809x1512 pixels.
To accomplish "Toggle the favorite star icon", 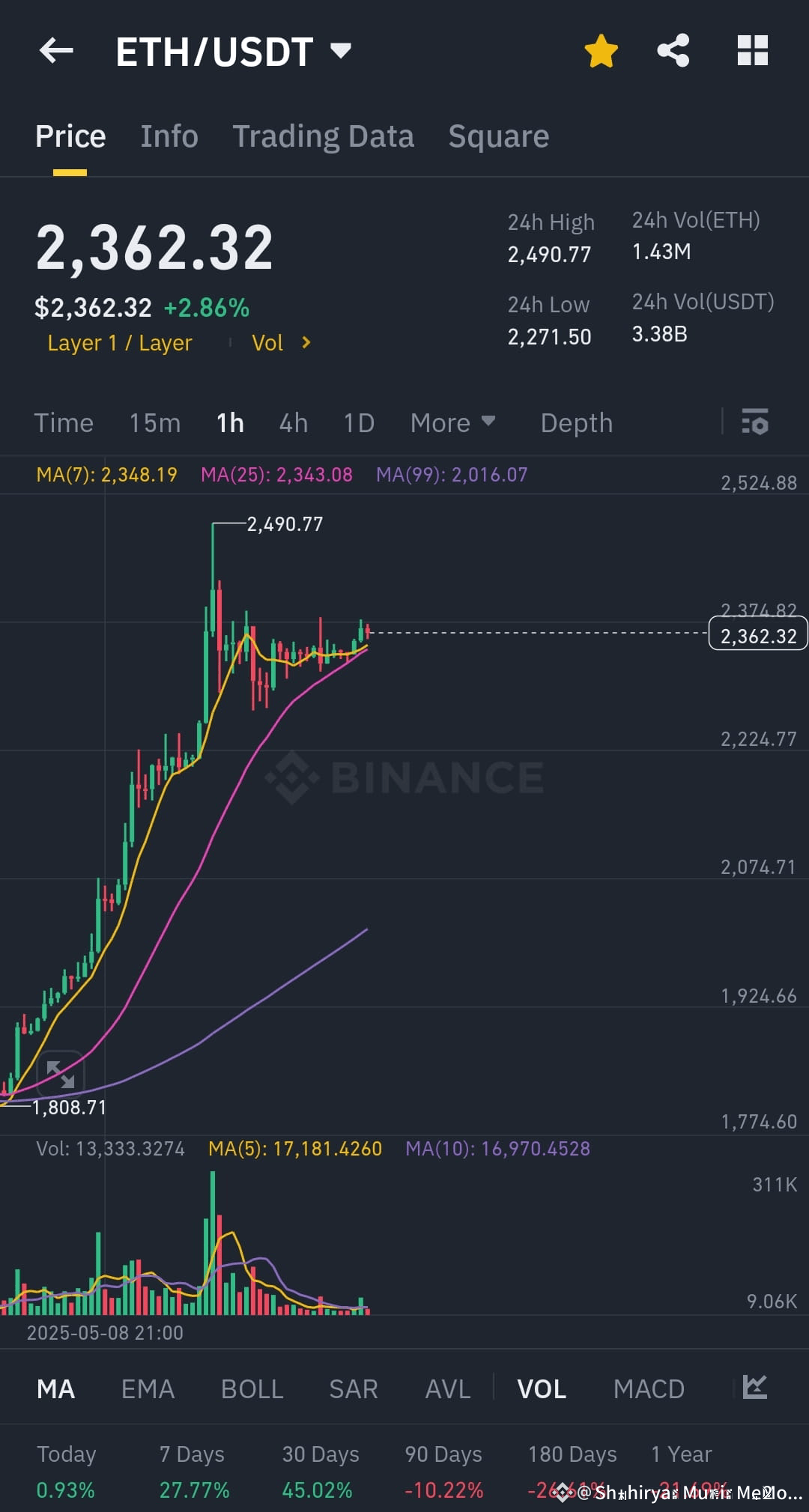I will coord(601,51).
